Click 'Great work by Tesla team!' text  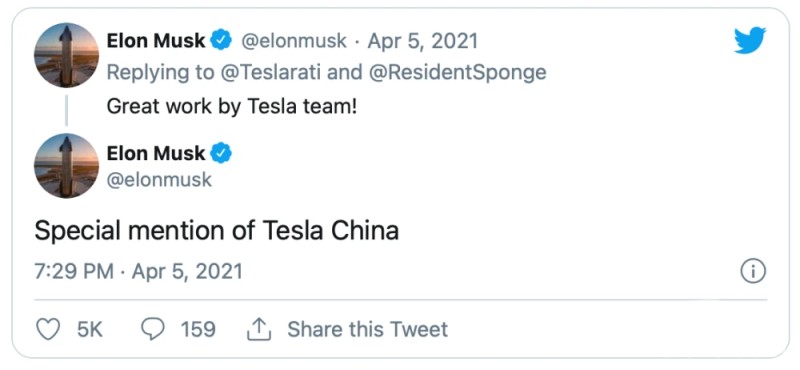coord(232,107)
